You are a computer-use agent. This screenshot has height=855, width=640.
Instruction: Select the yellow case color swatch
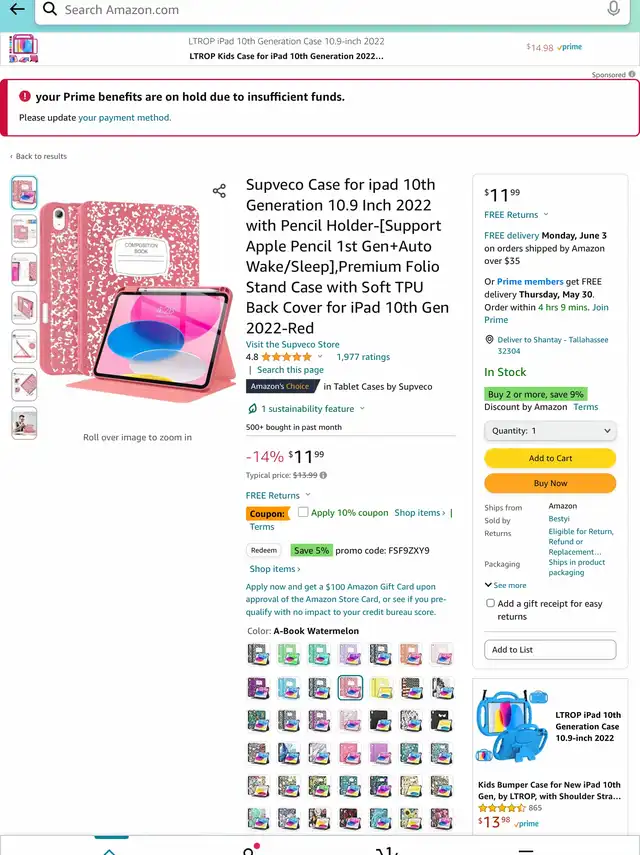(381, 688)
